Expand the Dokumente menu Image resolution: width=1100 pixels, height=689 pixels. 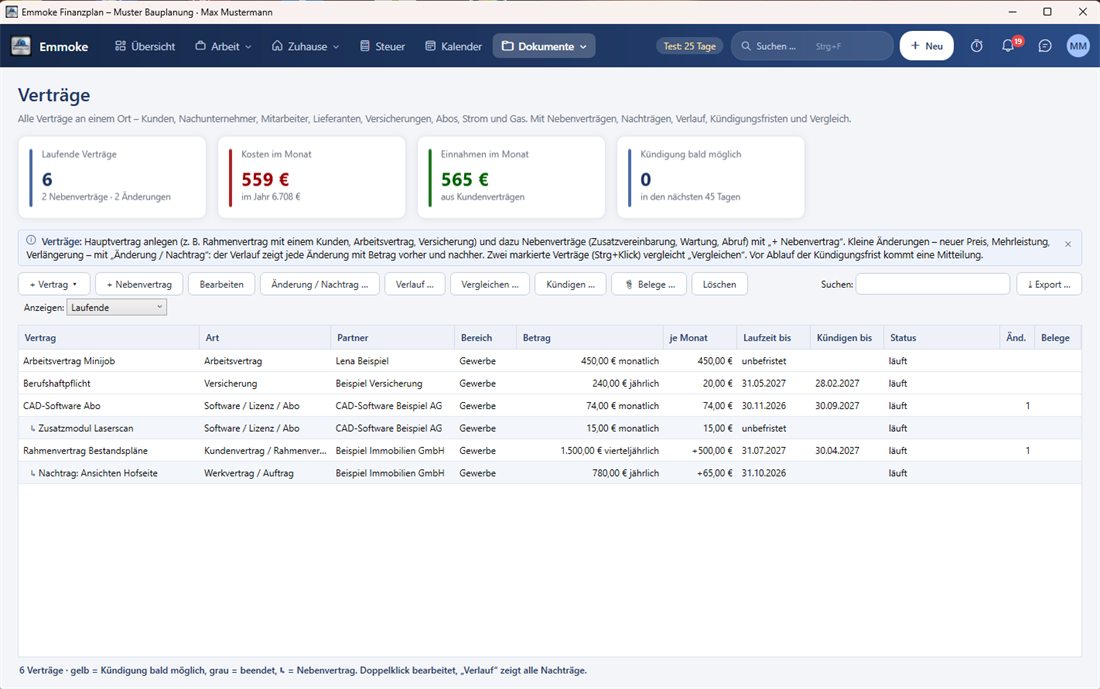[544, 46]
